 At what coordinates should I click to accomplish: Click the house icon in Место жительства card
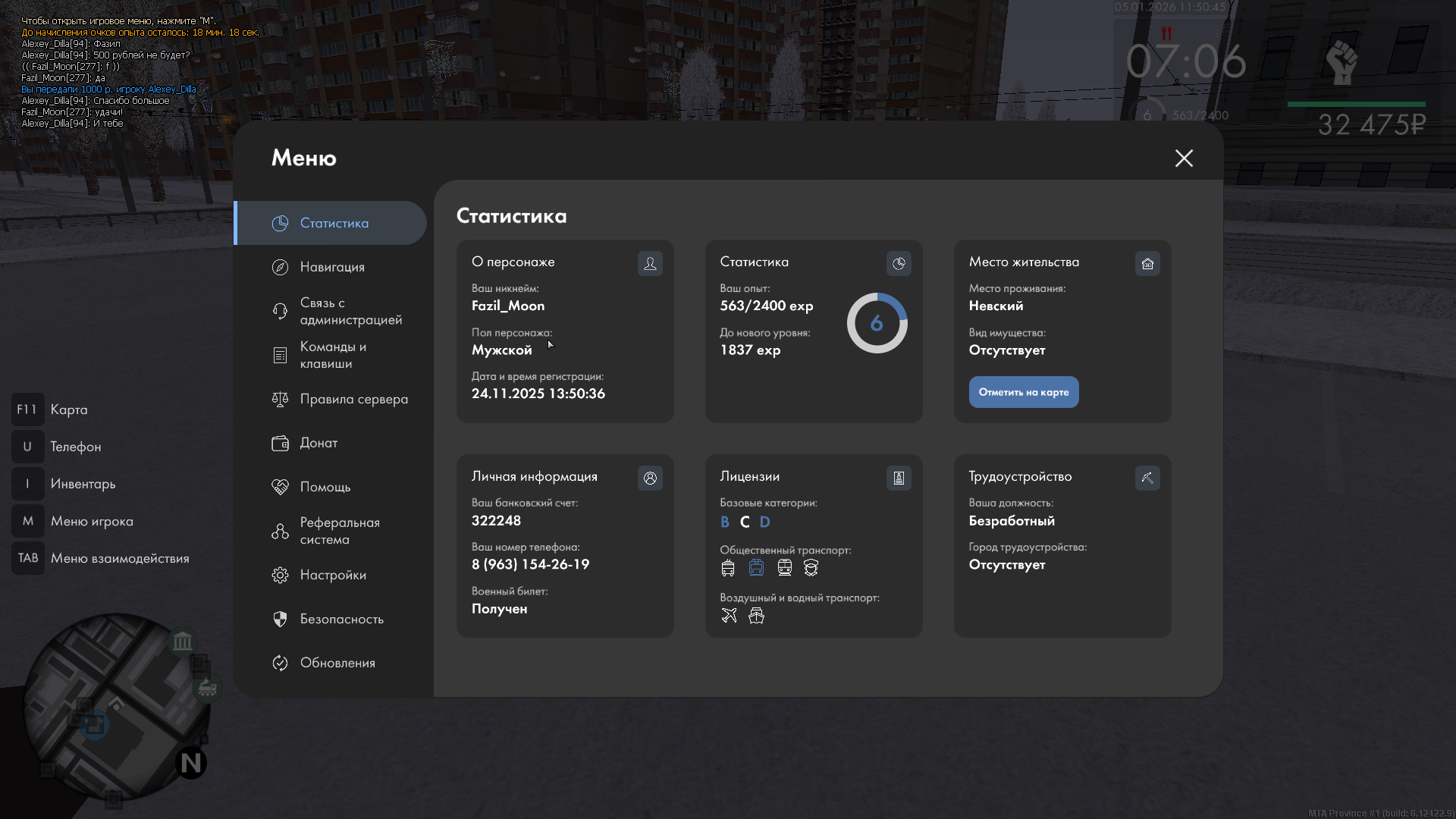click(1147, 264)
